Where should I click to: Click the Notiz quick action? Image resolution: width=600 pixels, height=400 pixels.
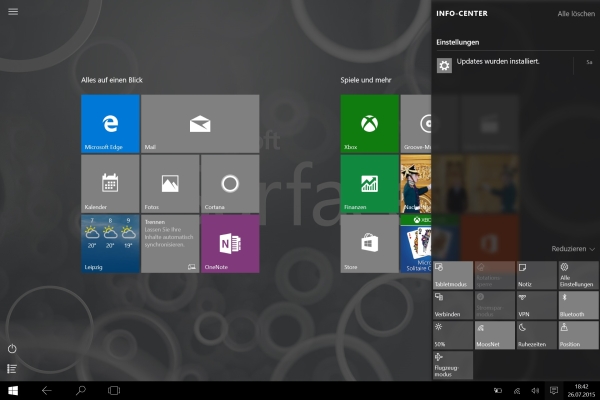536,275
